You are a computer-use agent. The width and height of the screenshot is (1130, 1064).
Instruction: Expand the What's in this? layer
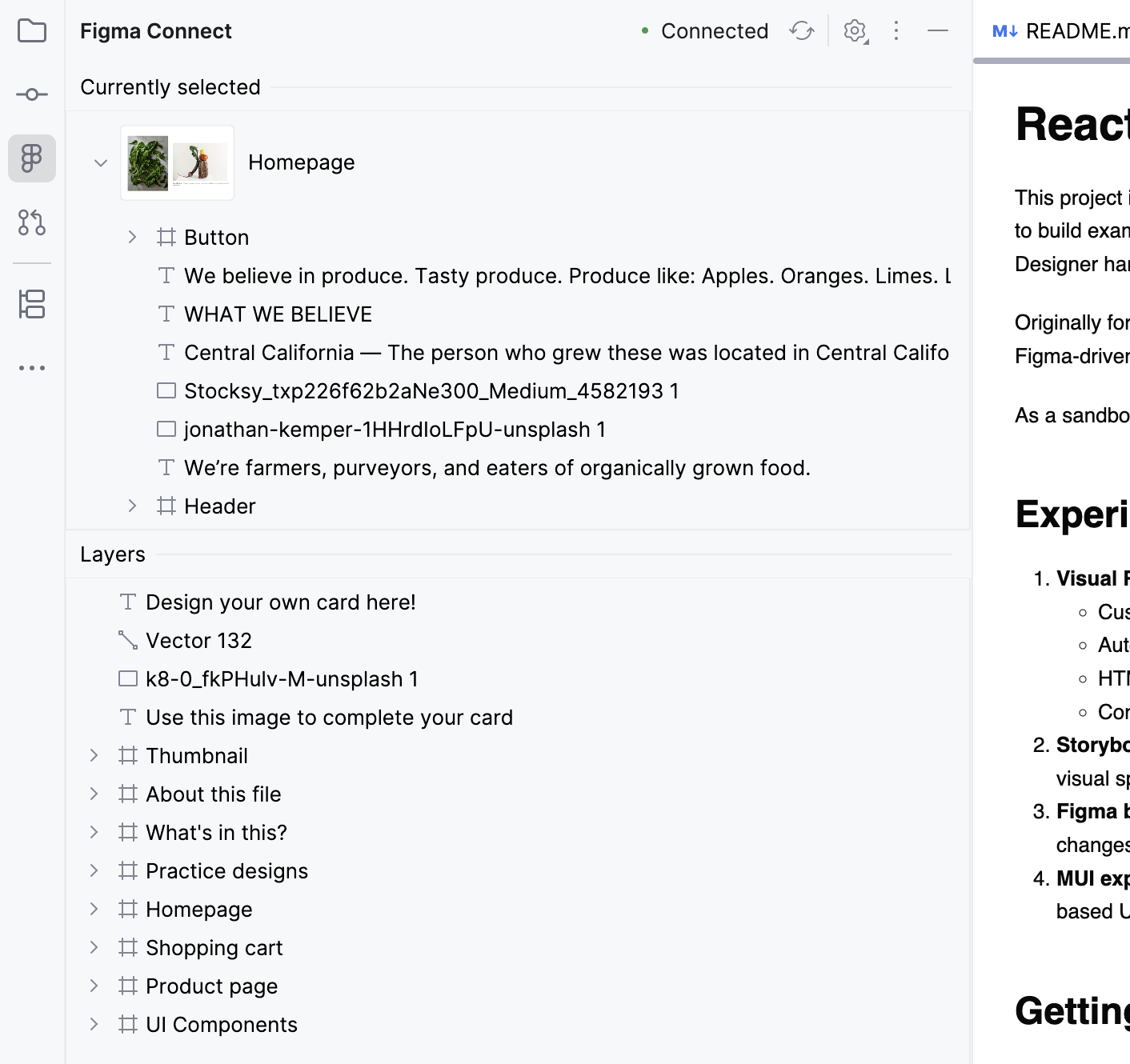(94, 832)
